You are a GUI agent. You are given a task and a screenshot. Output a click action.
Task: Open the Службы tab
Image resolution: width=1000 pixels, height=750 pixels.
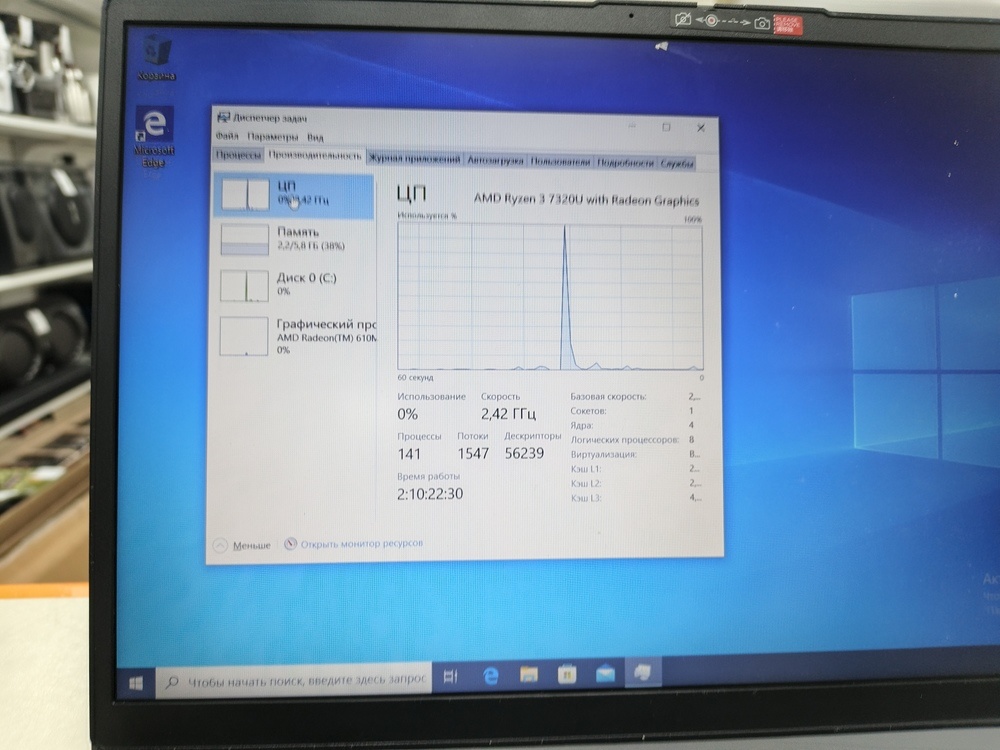(676, 164)
